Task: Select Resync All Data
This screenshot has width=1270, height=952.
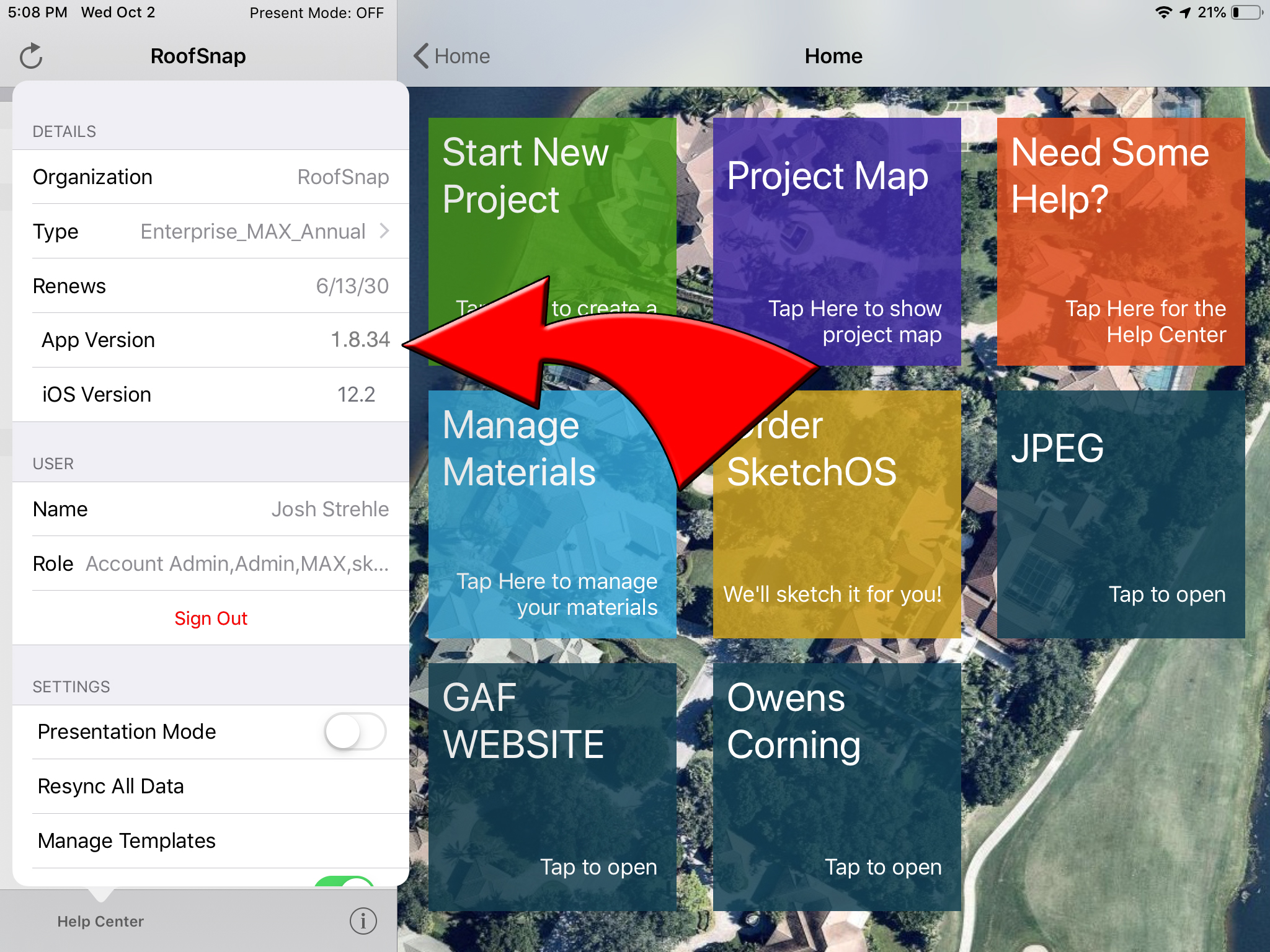Action: click(211, 786)
